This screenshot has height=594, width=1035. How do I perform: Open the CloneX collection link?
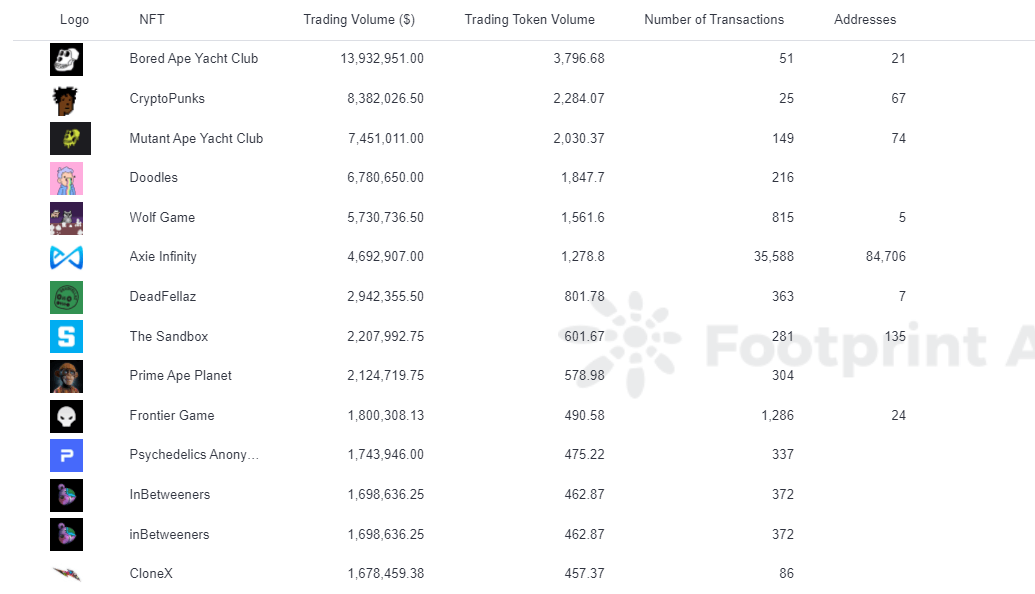pyautogui.click(x=151, y=573)
